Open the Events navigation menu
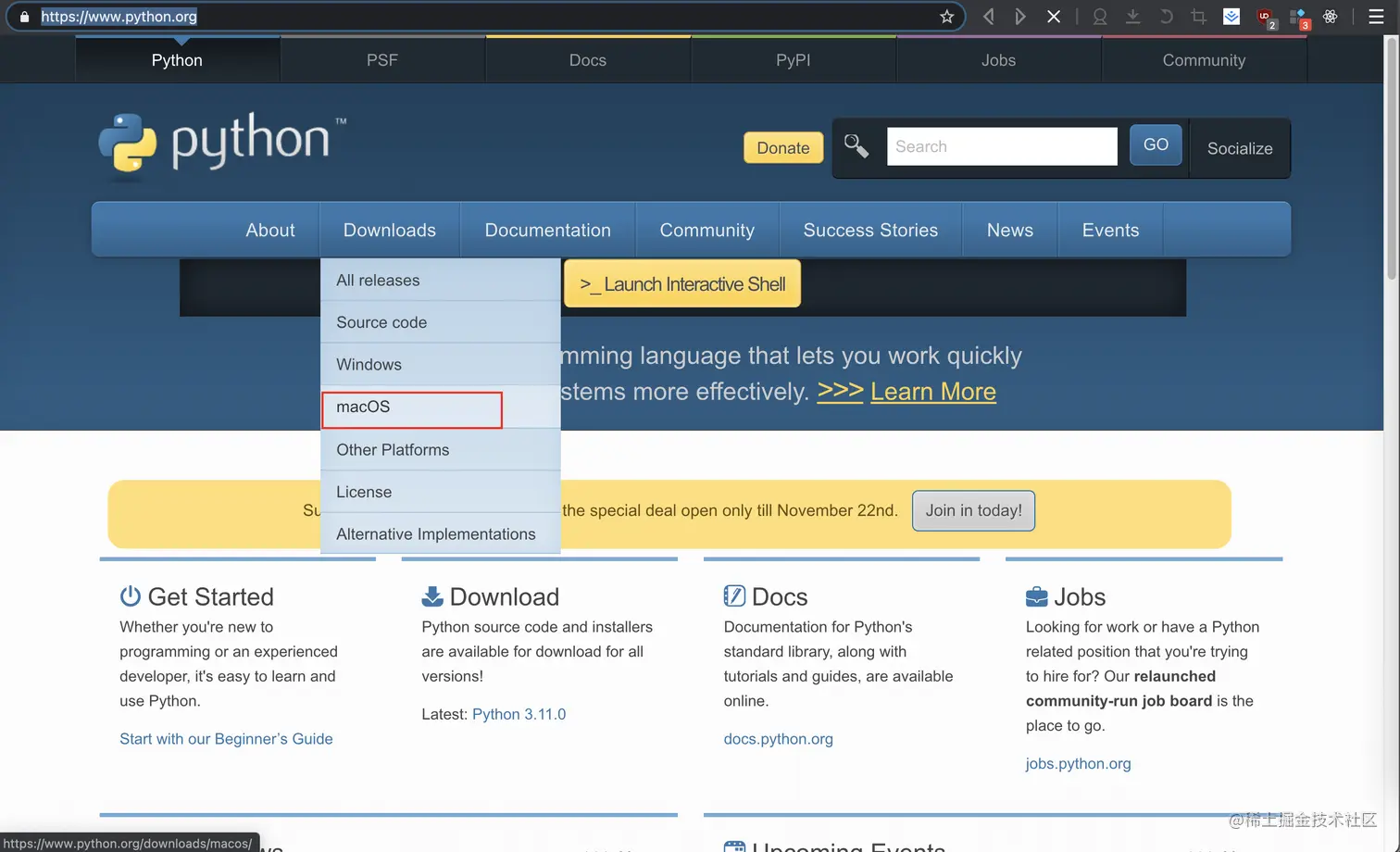The image size is (1400, 852). pos(1111,230)
